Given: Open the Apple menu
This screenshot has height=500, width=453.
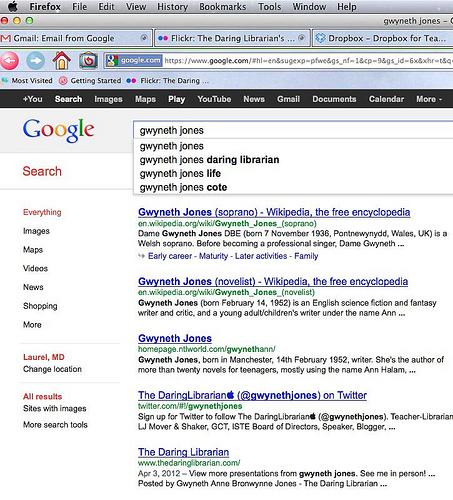Looking at the screenshot, I should (x=13, y=6).
